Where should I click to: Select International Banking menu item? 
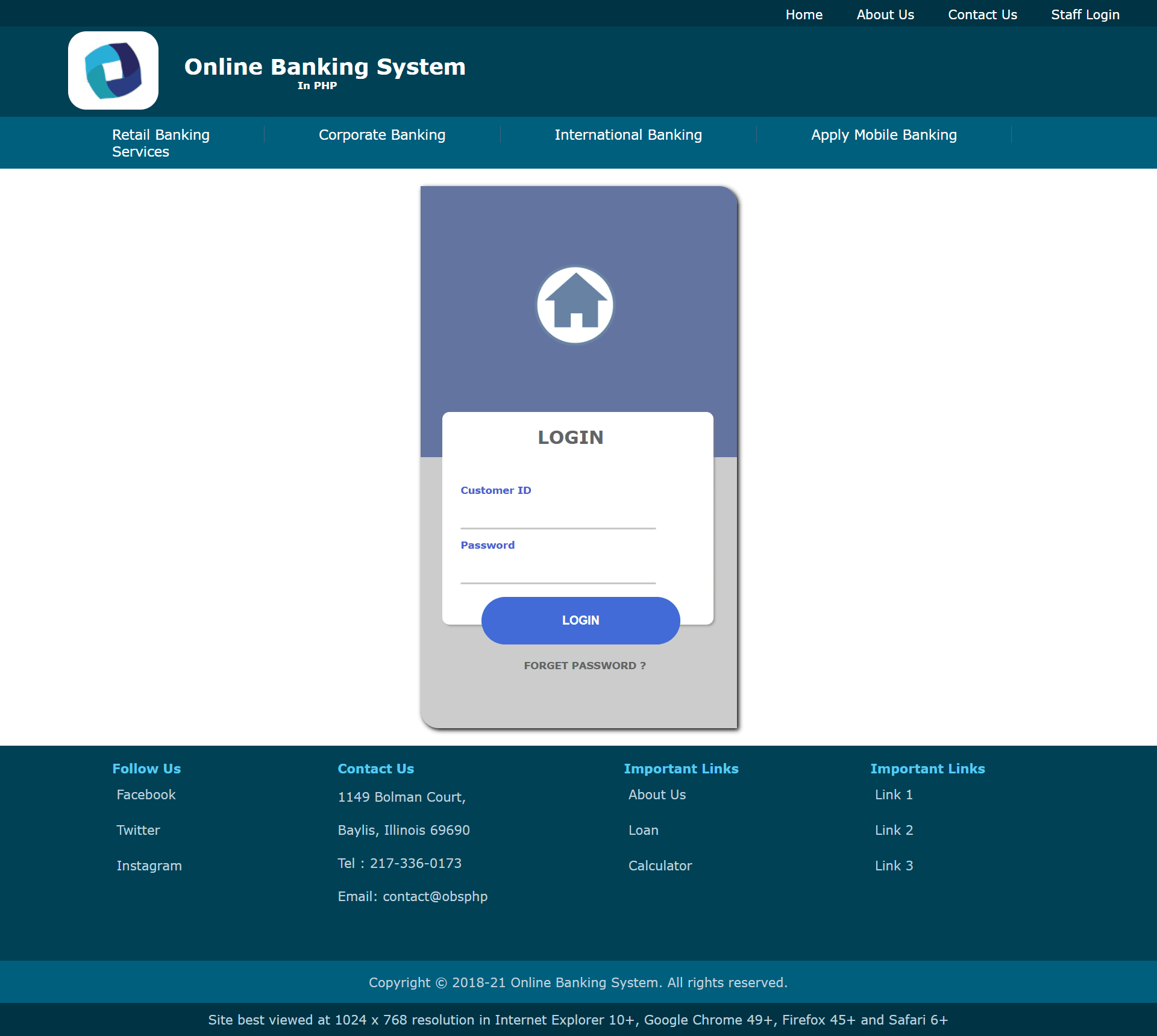click(x=628, y=135)
